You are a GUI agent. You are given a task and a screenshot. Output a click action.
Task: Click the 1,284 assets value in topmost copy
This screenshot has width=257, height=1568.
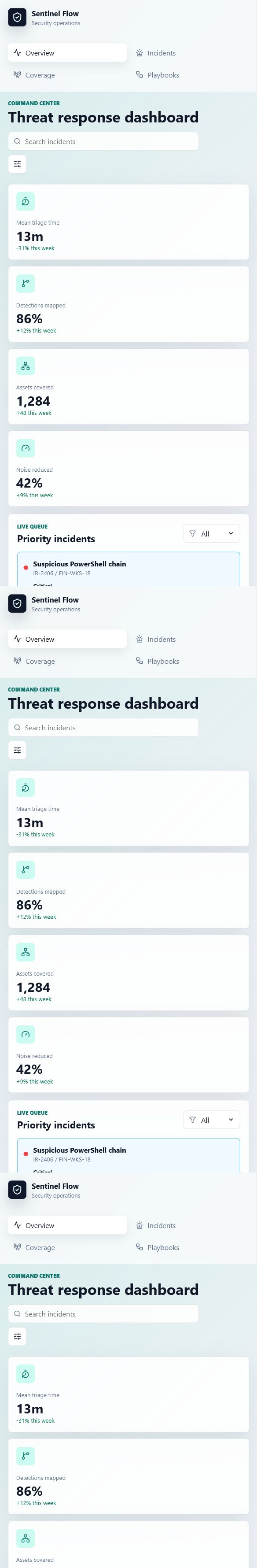point(33,401)
